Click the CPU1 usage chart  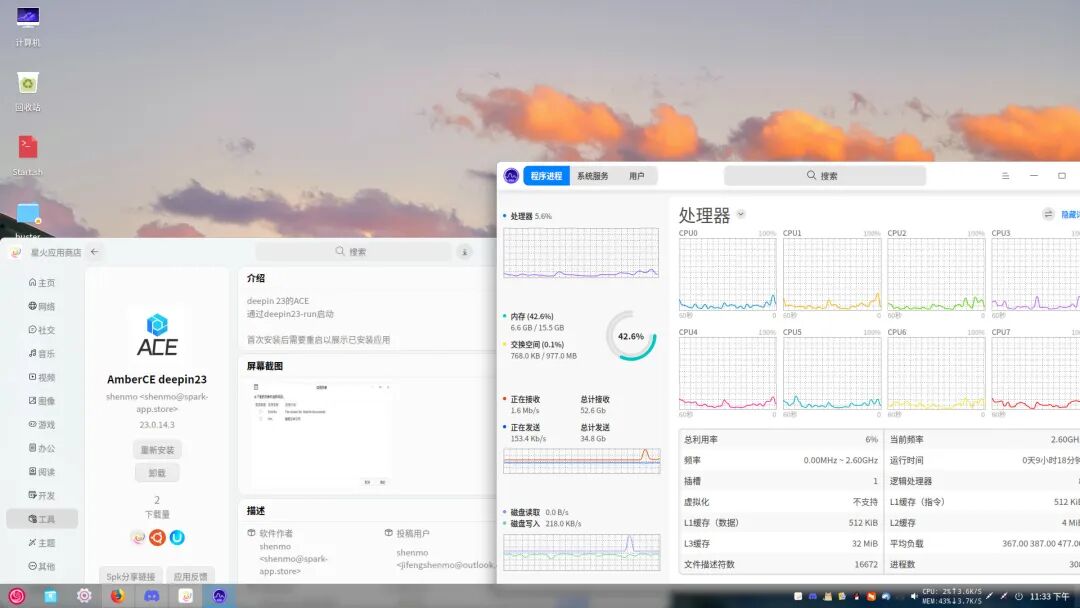[832, 274]
